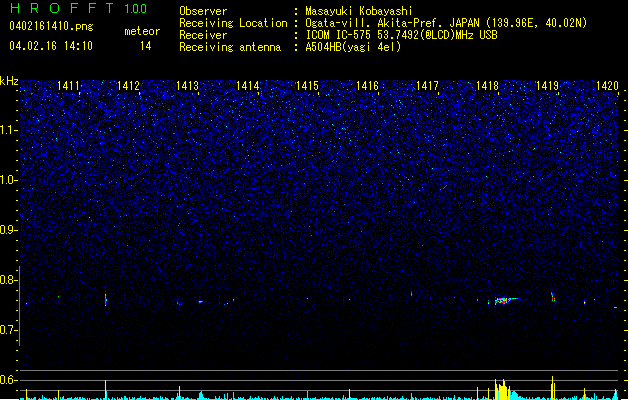This screenshot has width=629, height=400.
Task: Click the 0.6 kHz axis label
Action: tap(8, 380)
